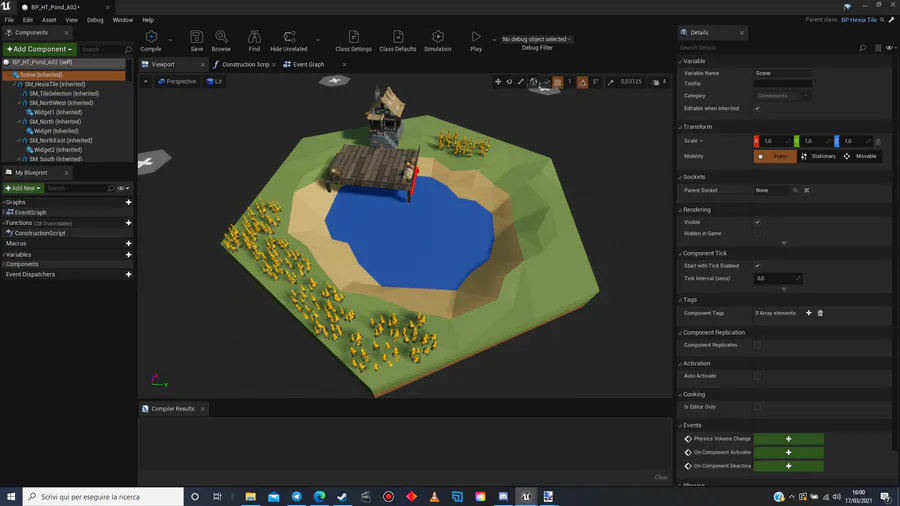The height and width of the screenshot is (506, 900).
Task: Add On Component Deactivated event
Action: pyautogui.click(x=789, y=466)
